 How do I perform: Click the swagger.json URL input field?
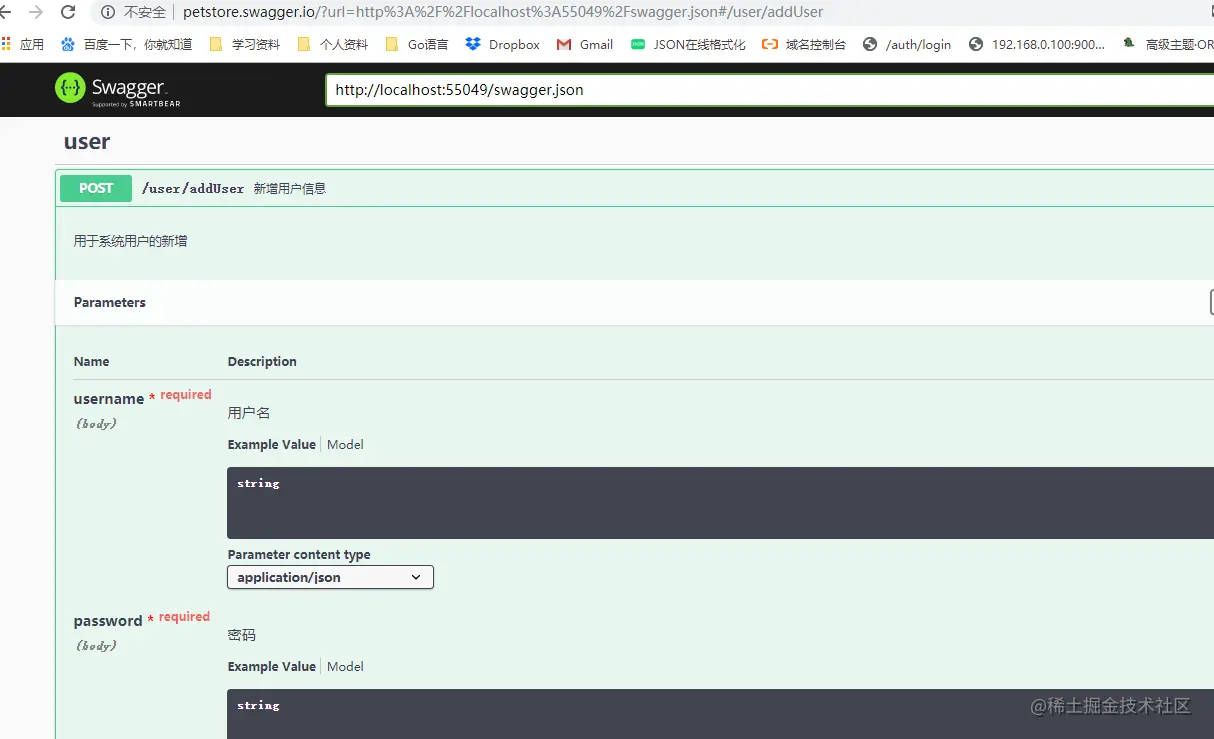(x=770, y=90)
